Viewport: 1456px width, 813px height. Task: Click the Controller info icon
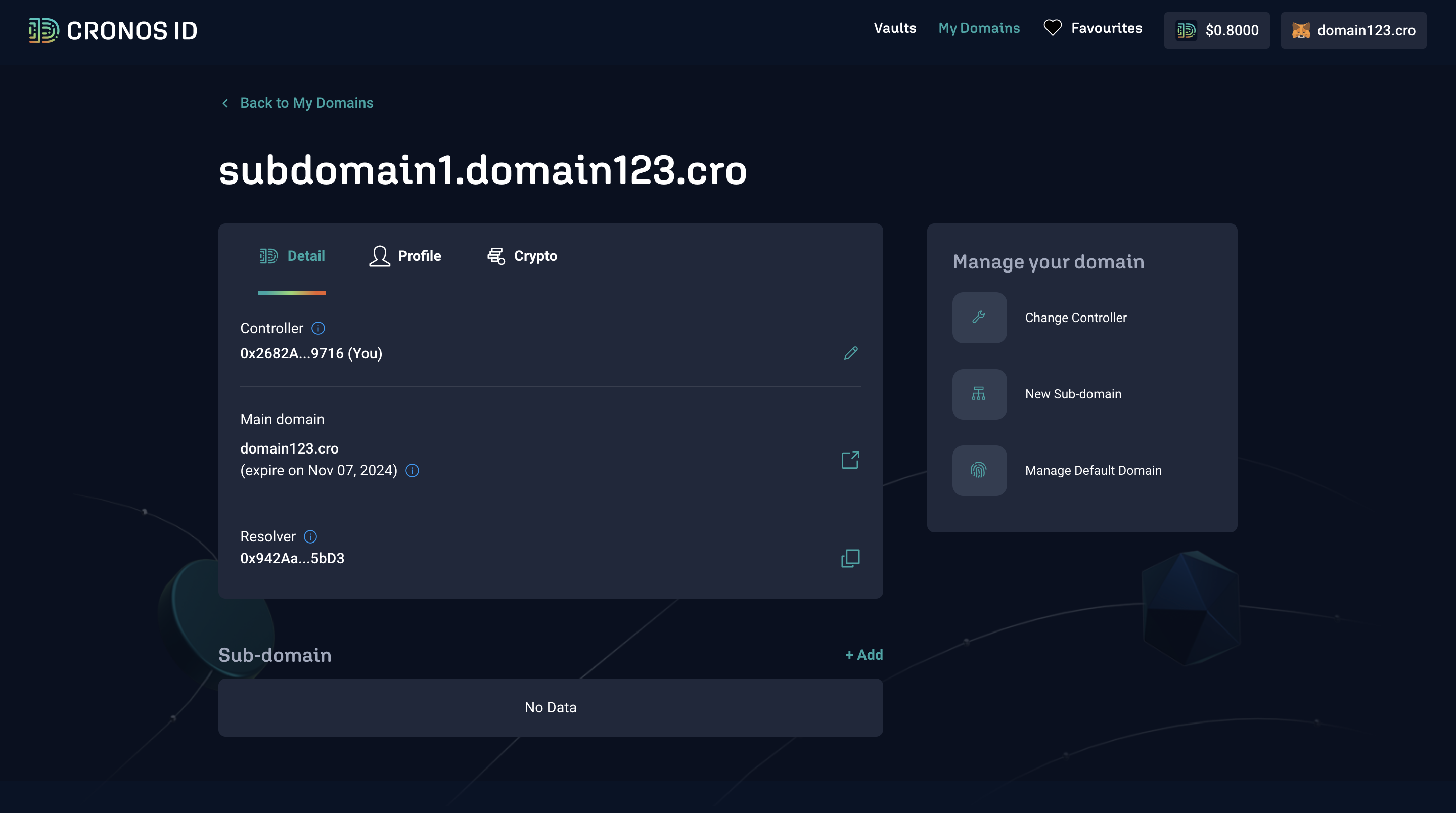pos(318,329)
